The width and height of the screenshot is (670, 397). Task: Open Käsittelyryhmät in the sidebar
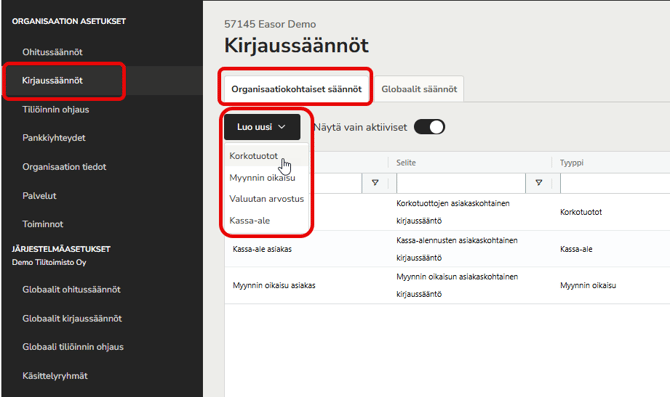click(x=55, y=376)
